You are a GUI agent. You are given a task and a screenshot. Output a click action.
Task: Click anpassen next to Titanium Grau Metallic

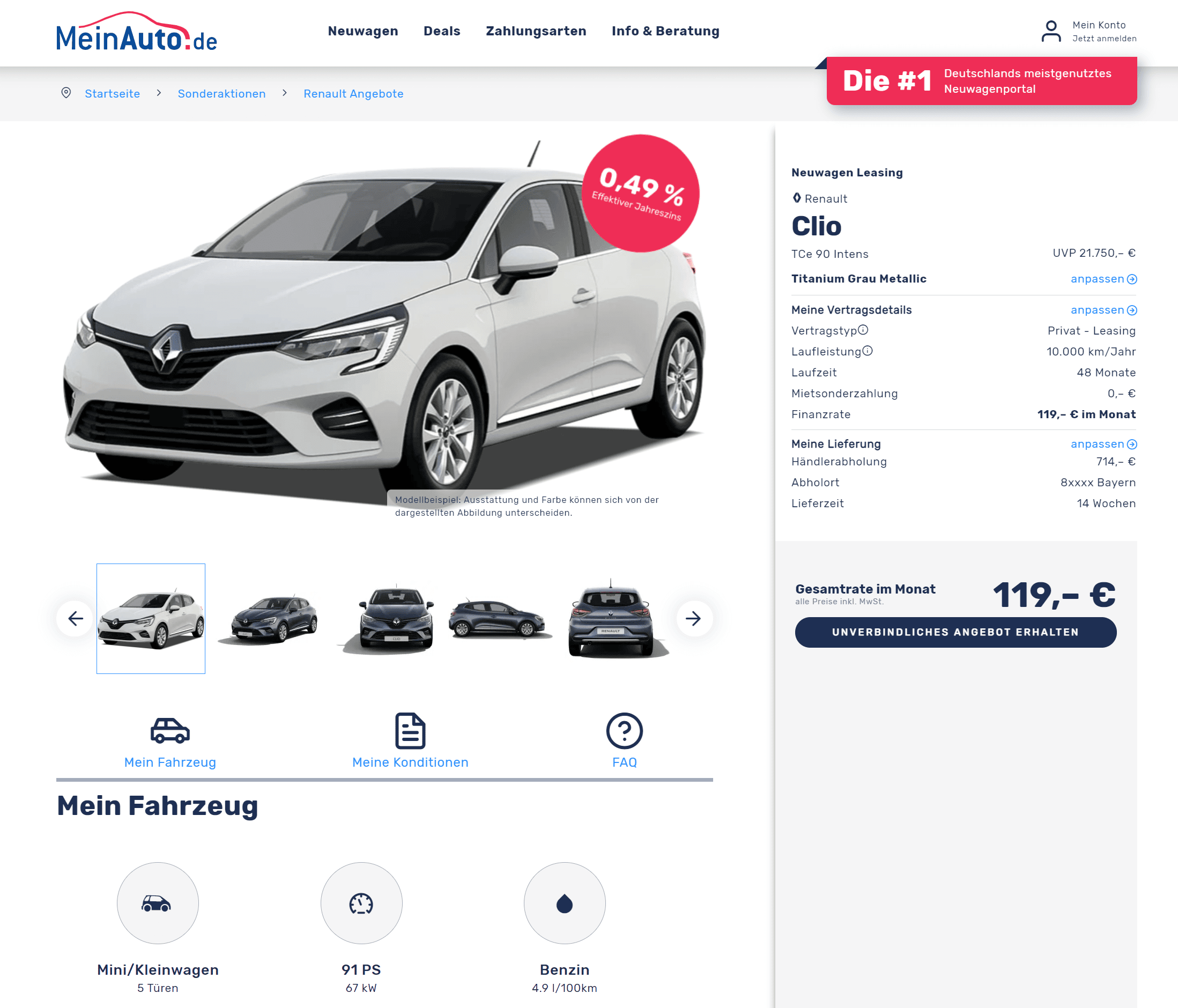(x=1103, y=279)
